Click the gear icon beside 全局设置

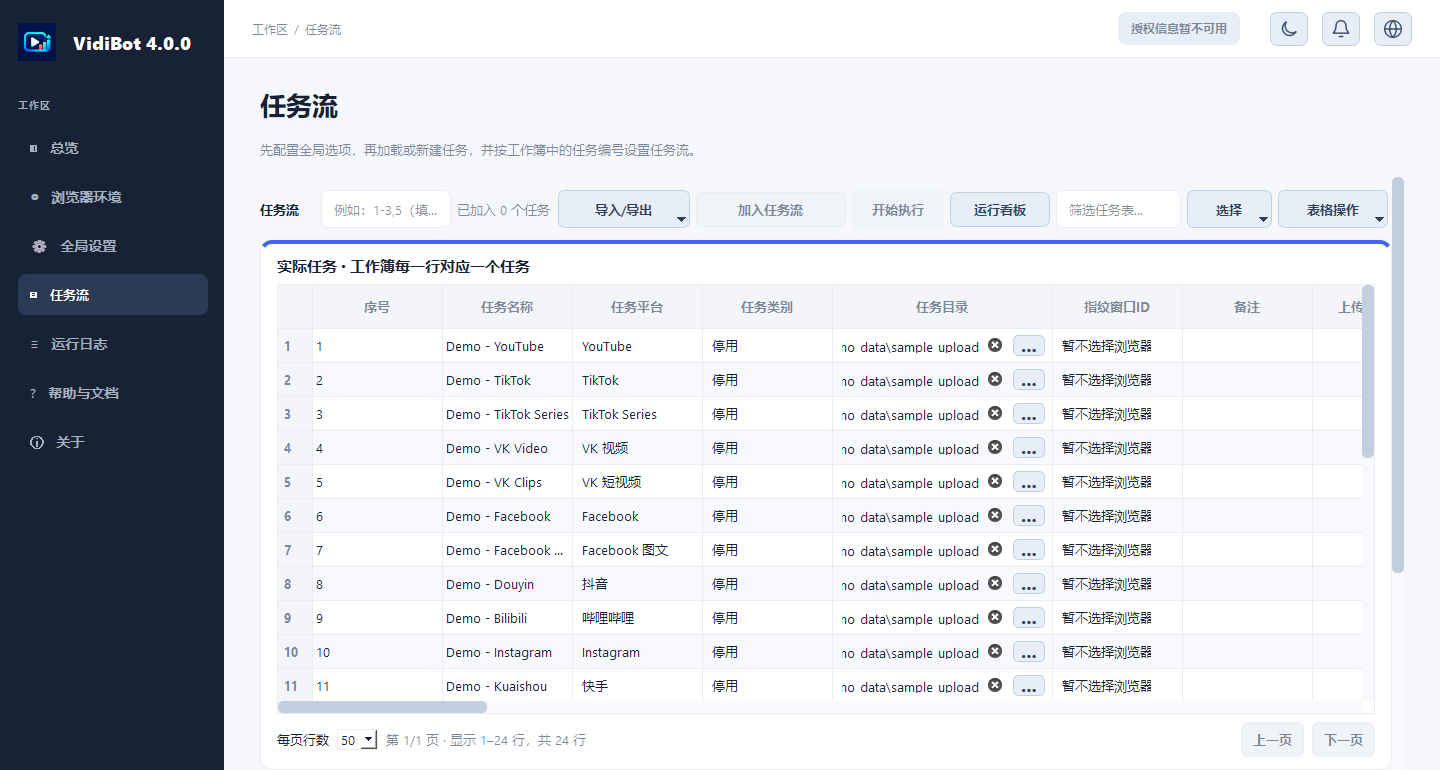[39, 246]
